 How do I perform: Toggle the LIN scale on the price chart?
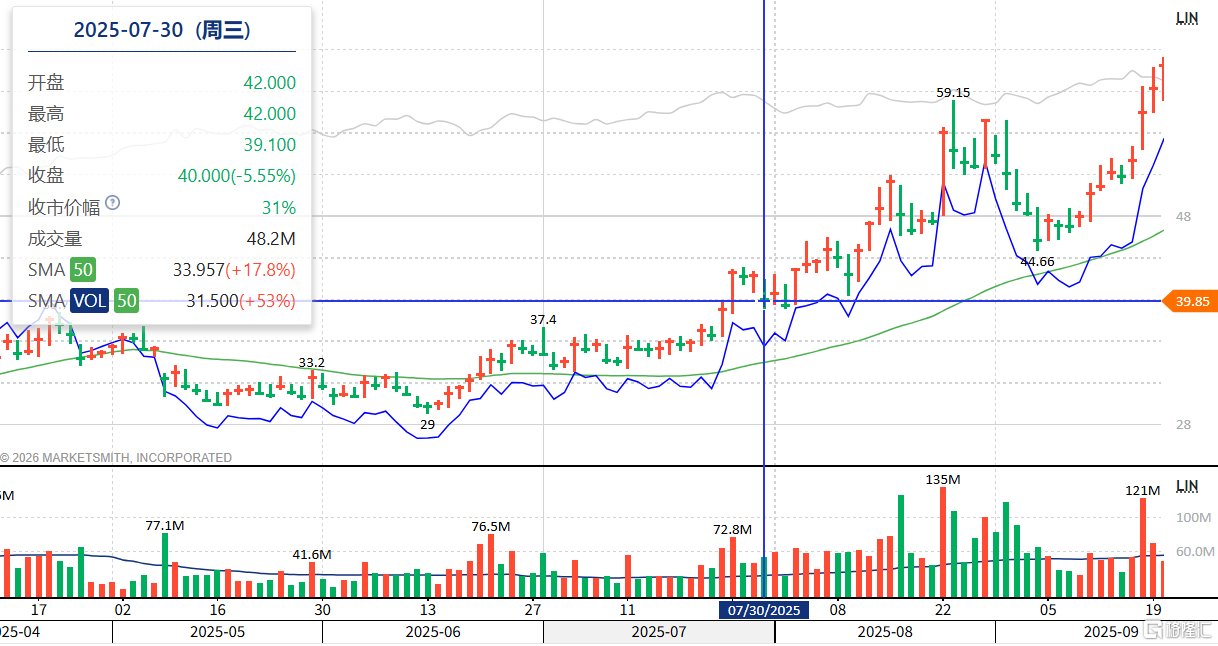click(x=1186, y=18)
